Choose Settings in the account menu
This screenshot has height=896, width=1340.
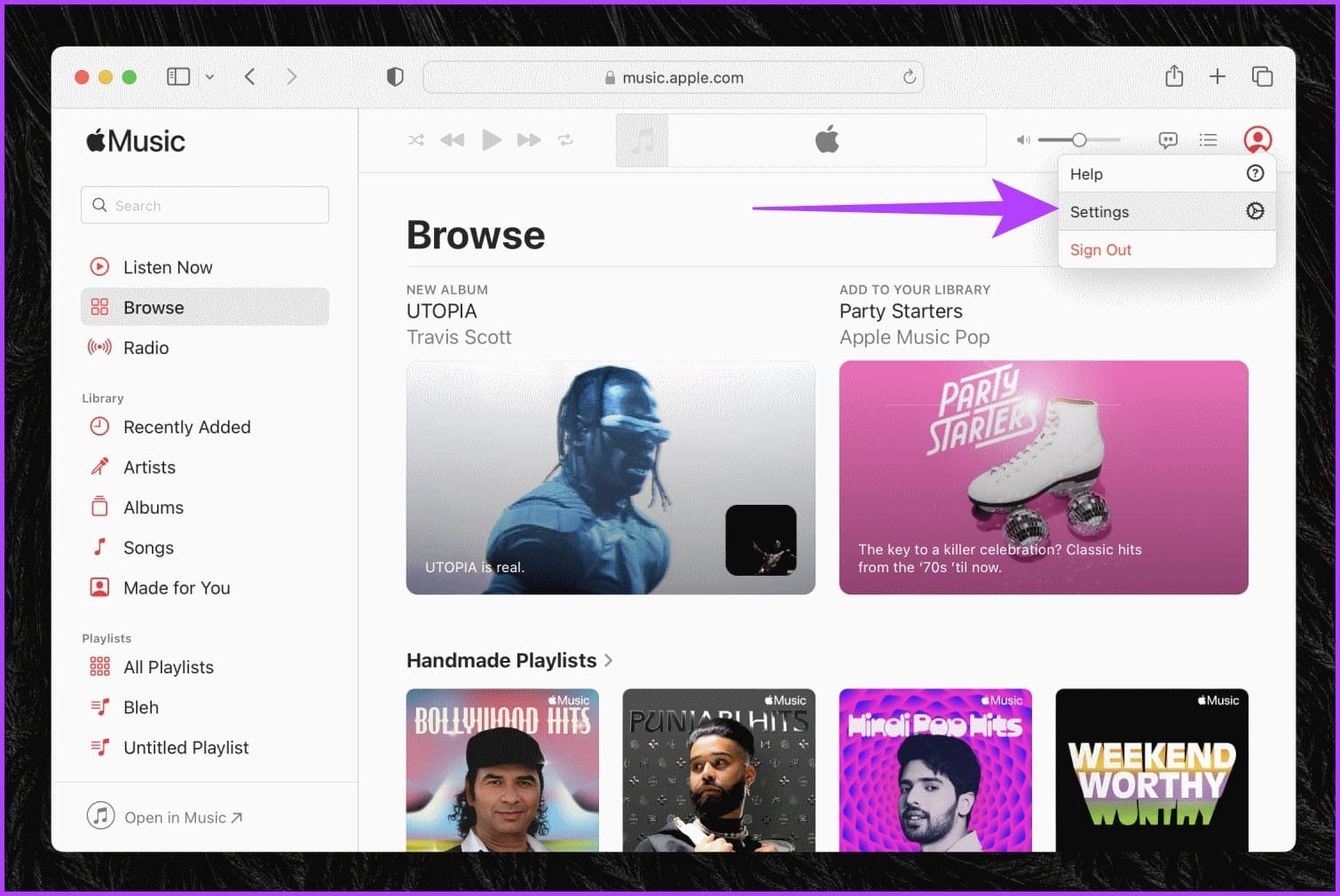1167,212
